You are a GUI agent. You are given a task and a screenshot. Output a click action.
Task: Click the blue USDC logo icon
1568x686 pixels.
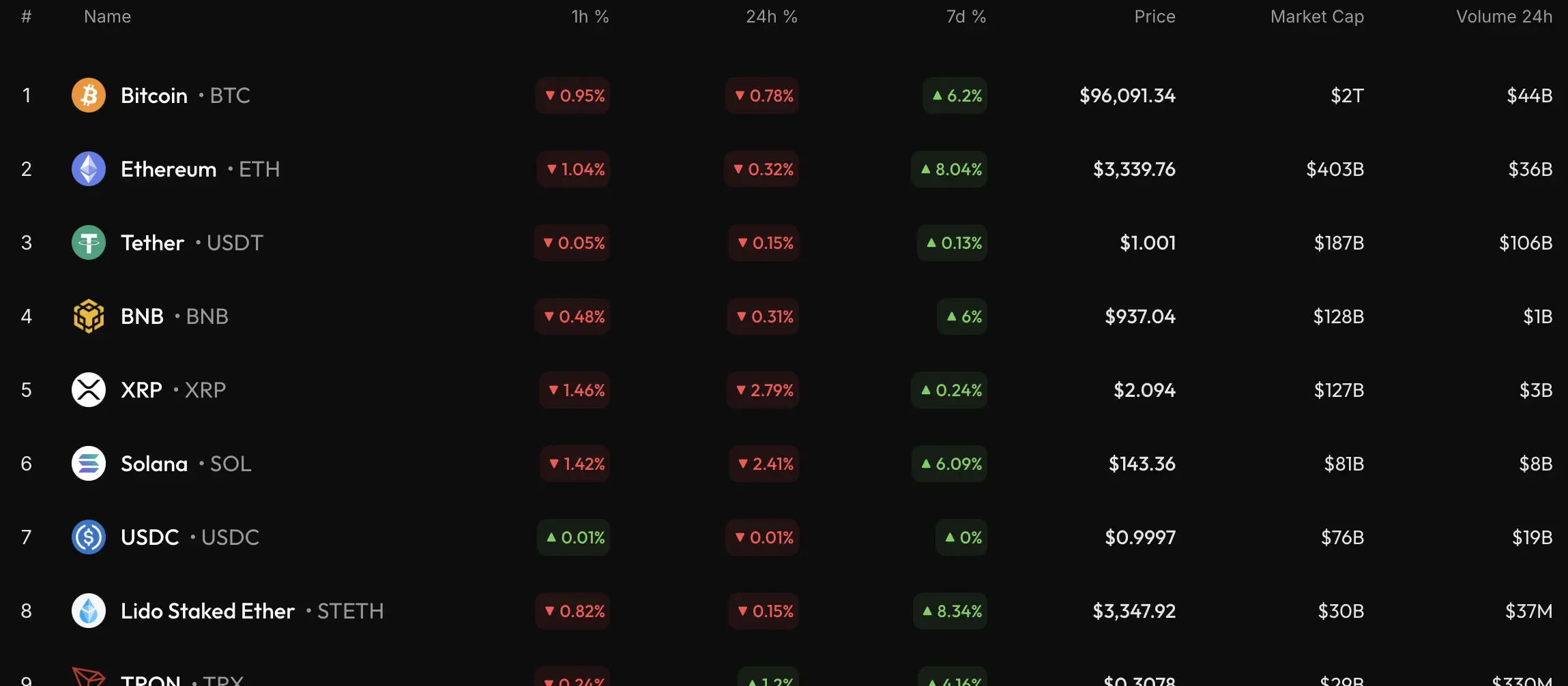[89, 537]
